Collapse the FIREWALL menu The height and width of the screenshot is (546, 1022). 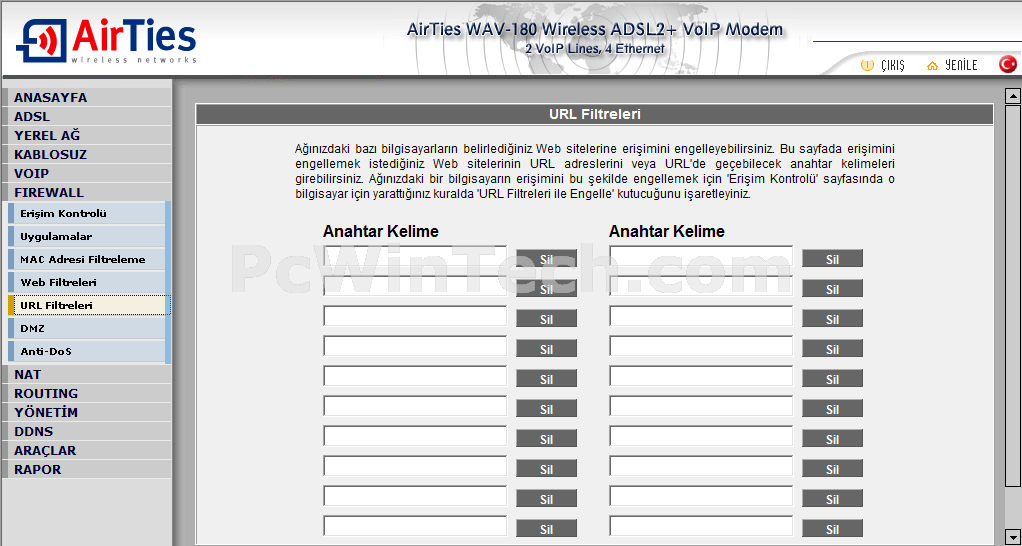click(86, 192)
